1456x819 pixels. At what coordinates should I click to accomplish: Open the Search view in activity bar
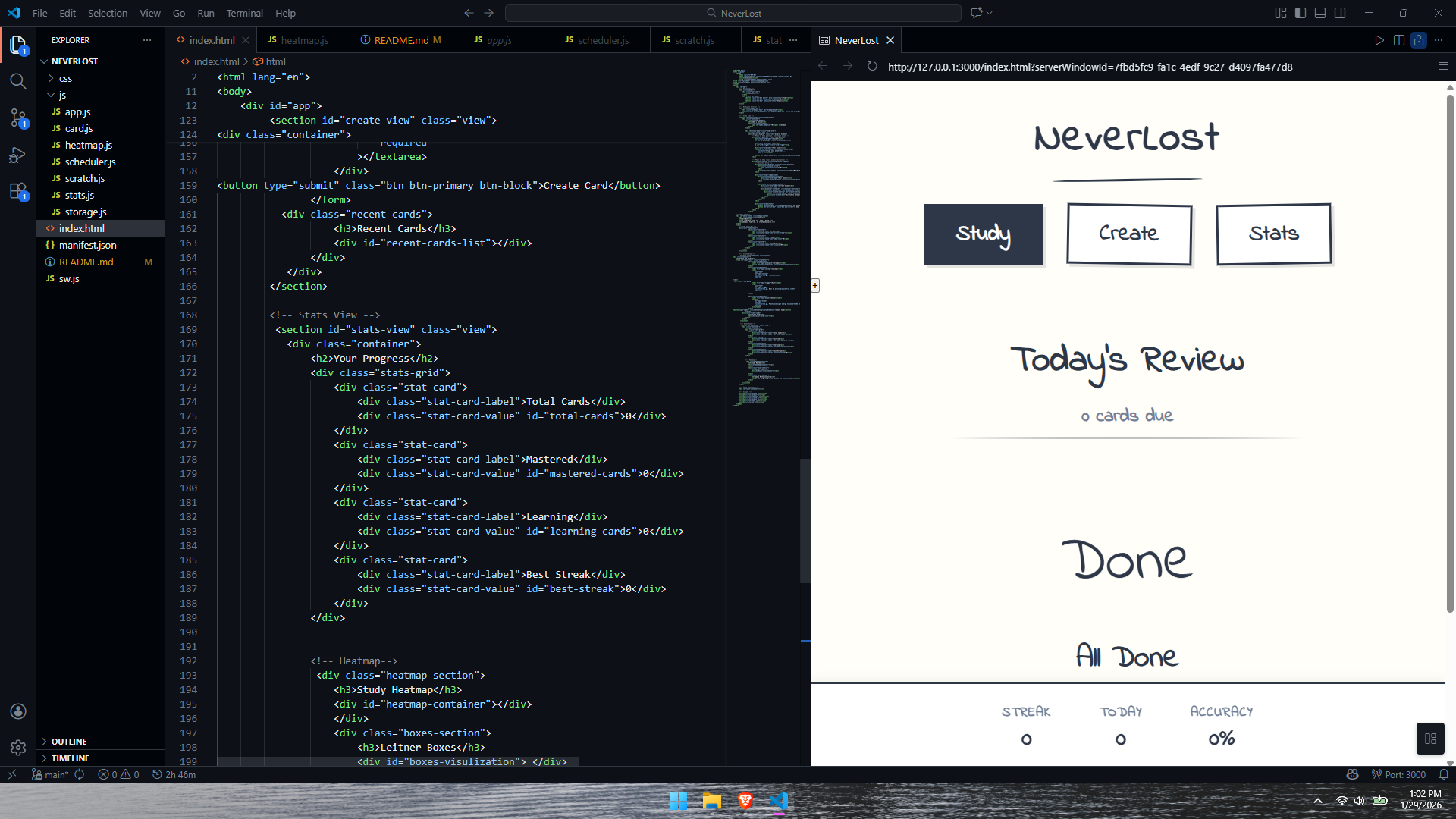click(17, 81)
